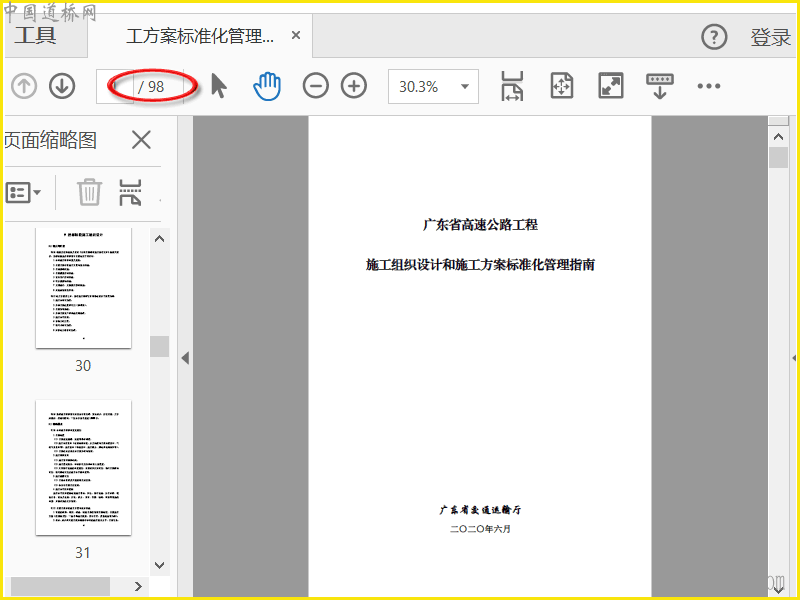The image size is (800, 600).
Task: Click the 施工组织设计和施工方案标准化管理指南 heading
Action: pyautogui.click(x=480, y=265)
